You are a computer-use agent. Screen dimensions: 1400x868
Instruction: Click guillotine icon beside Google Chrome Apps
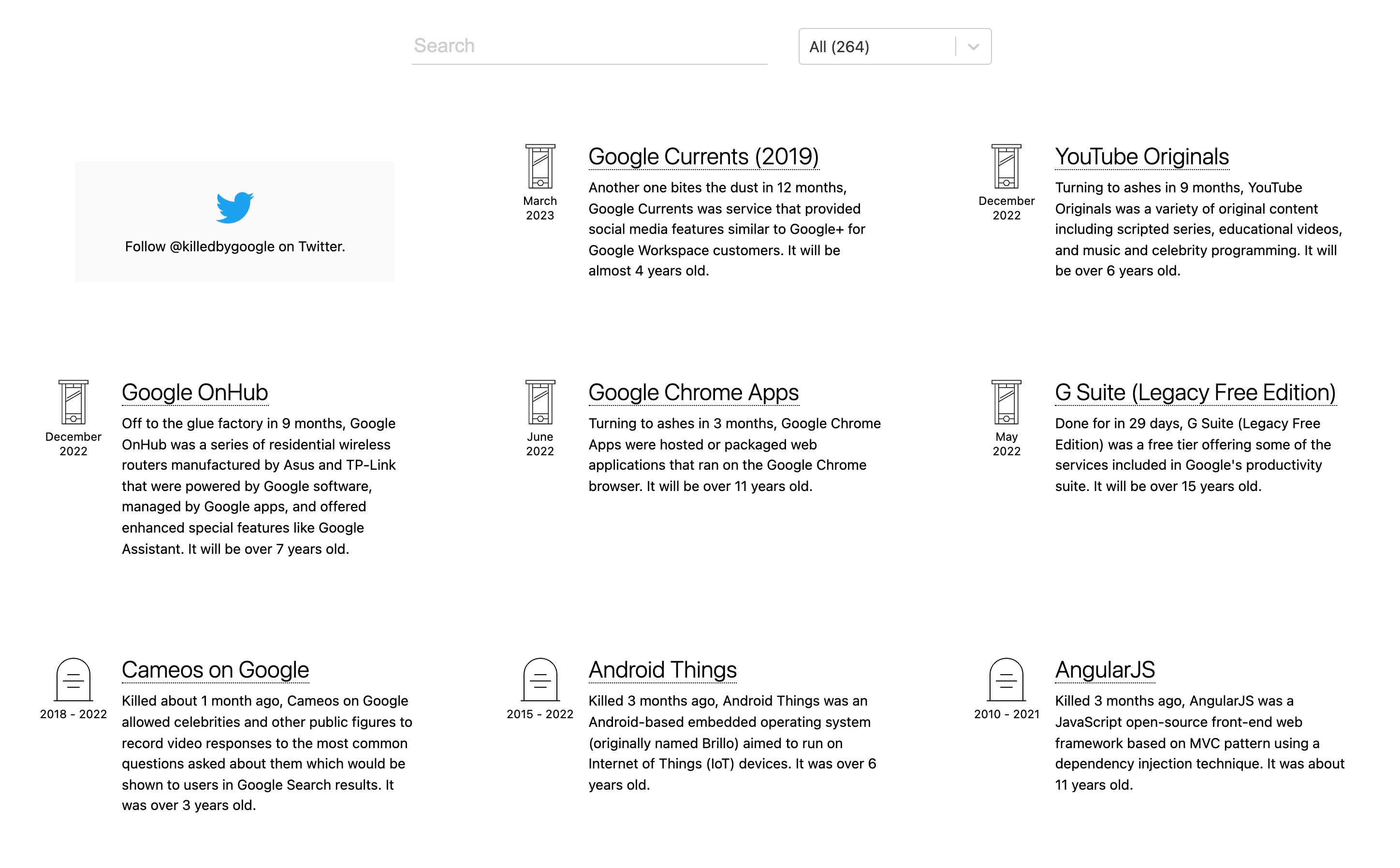pyautogui.click(x=540, y=402)
